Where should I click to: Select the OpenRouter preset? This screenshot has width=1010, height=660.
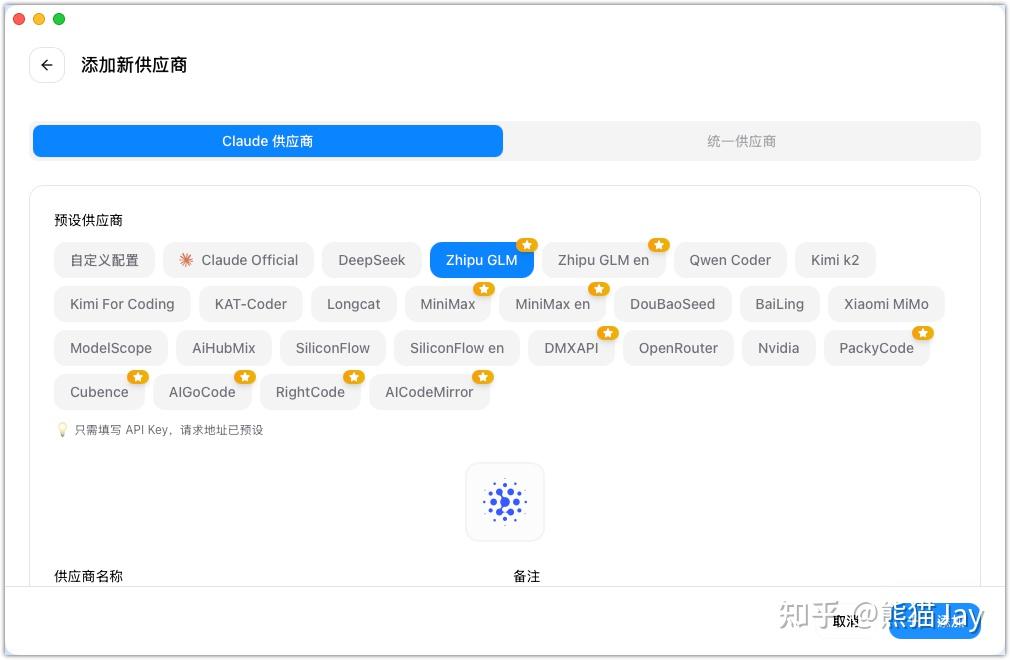(x=678, y=348)
